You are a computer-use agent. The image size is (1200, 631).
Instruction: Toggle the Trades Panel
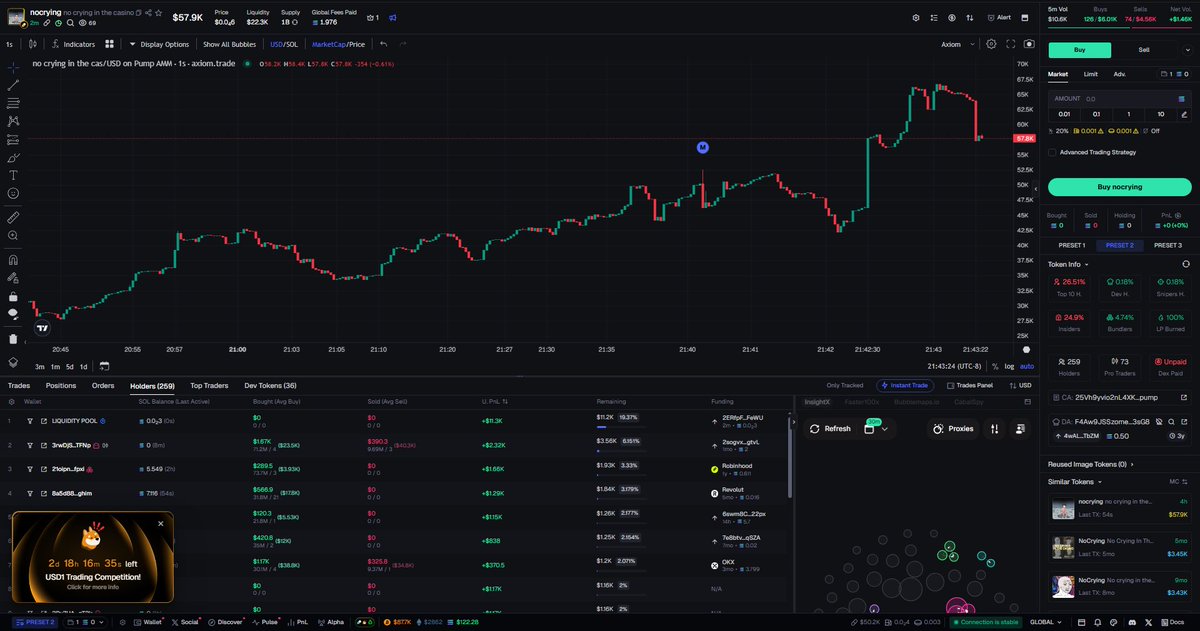pyautogui.click(x=969, y=385)
